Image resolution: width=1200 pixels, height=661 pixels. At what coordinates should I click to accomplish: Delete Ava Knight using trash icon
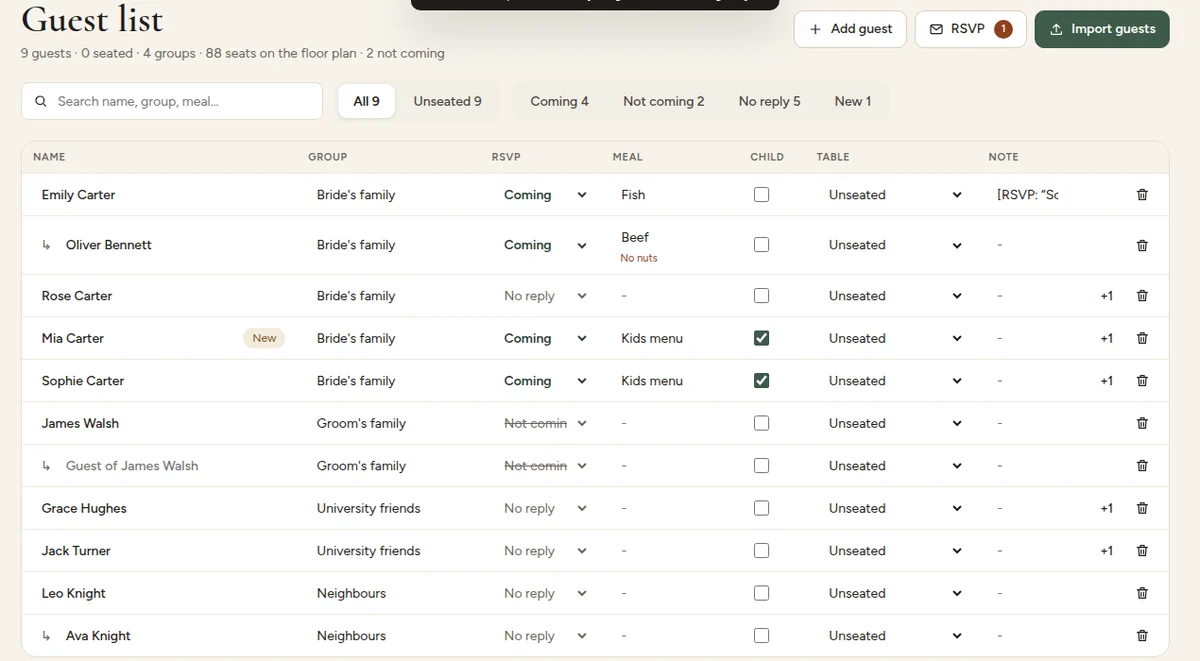[x=1142, y=636]
